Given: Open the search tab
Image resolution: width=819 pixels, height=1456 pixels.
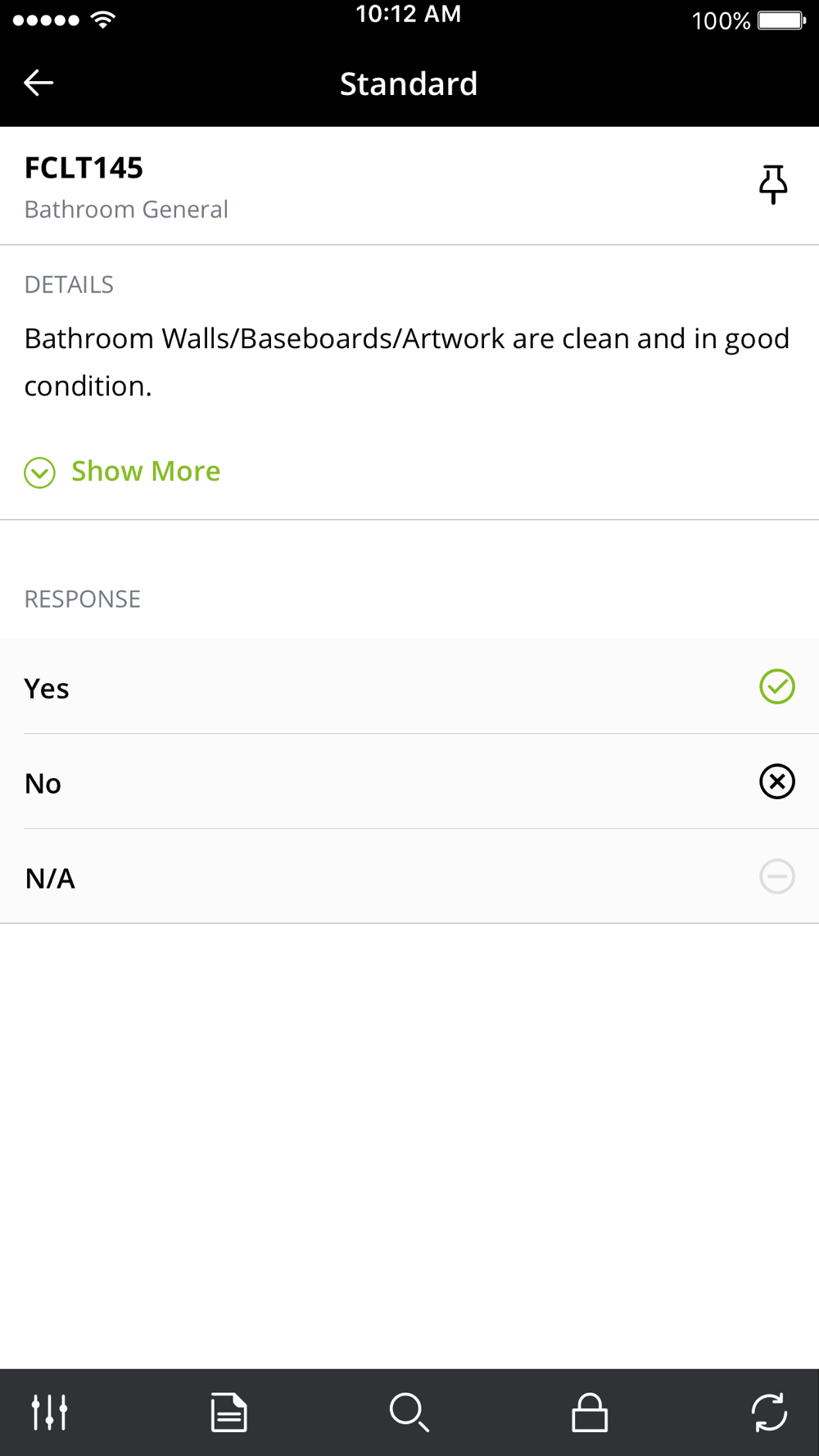Looking at the screenshot, I should point(409,1412).
